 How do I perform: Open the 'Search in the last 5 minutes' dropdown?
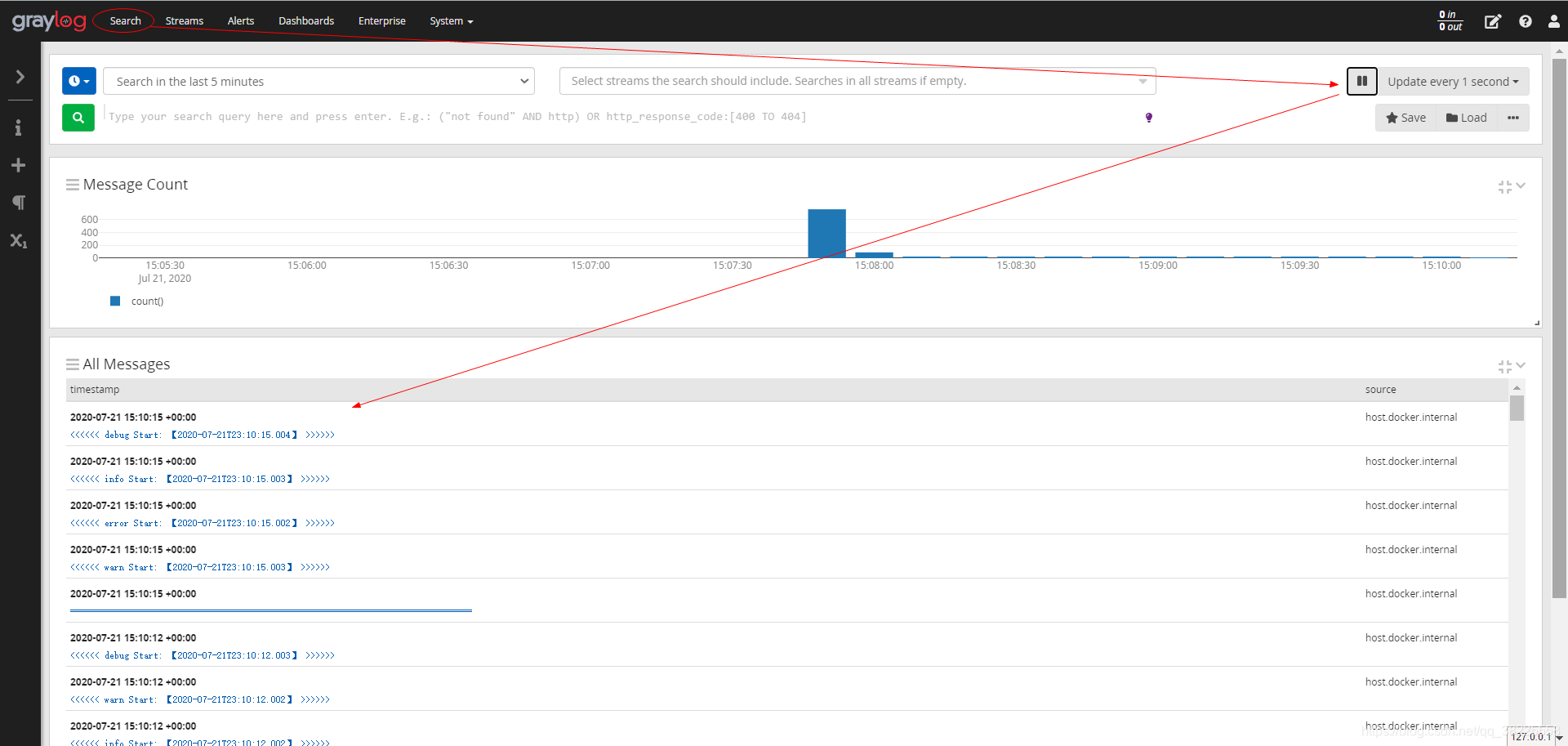coord(319,81)
